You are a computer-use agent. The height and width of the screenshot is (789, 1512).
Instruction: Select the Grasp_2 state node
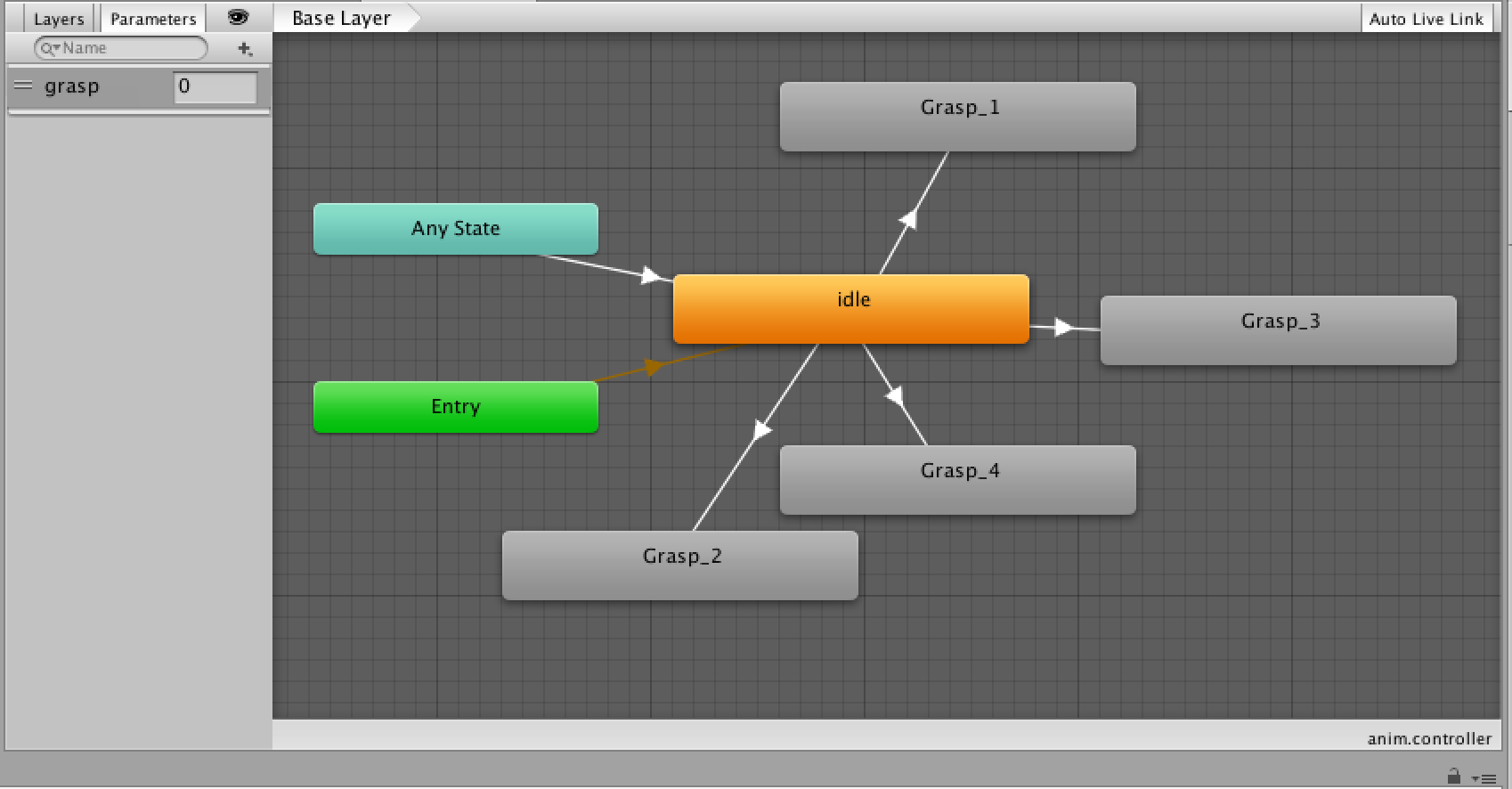point(680,565)
